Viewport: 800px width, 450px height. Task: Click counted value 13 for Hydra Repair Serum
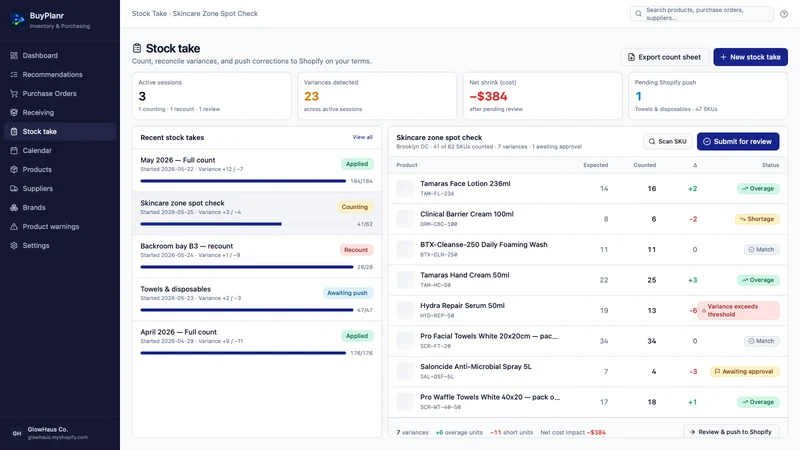pyautogui.click(x=652, y=310)
